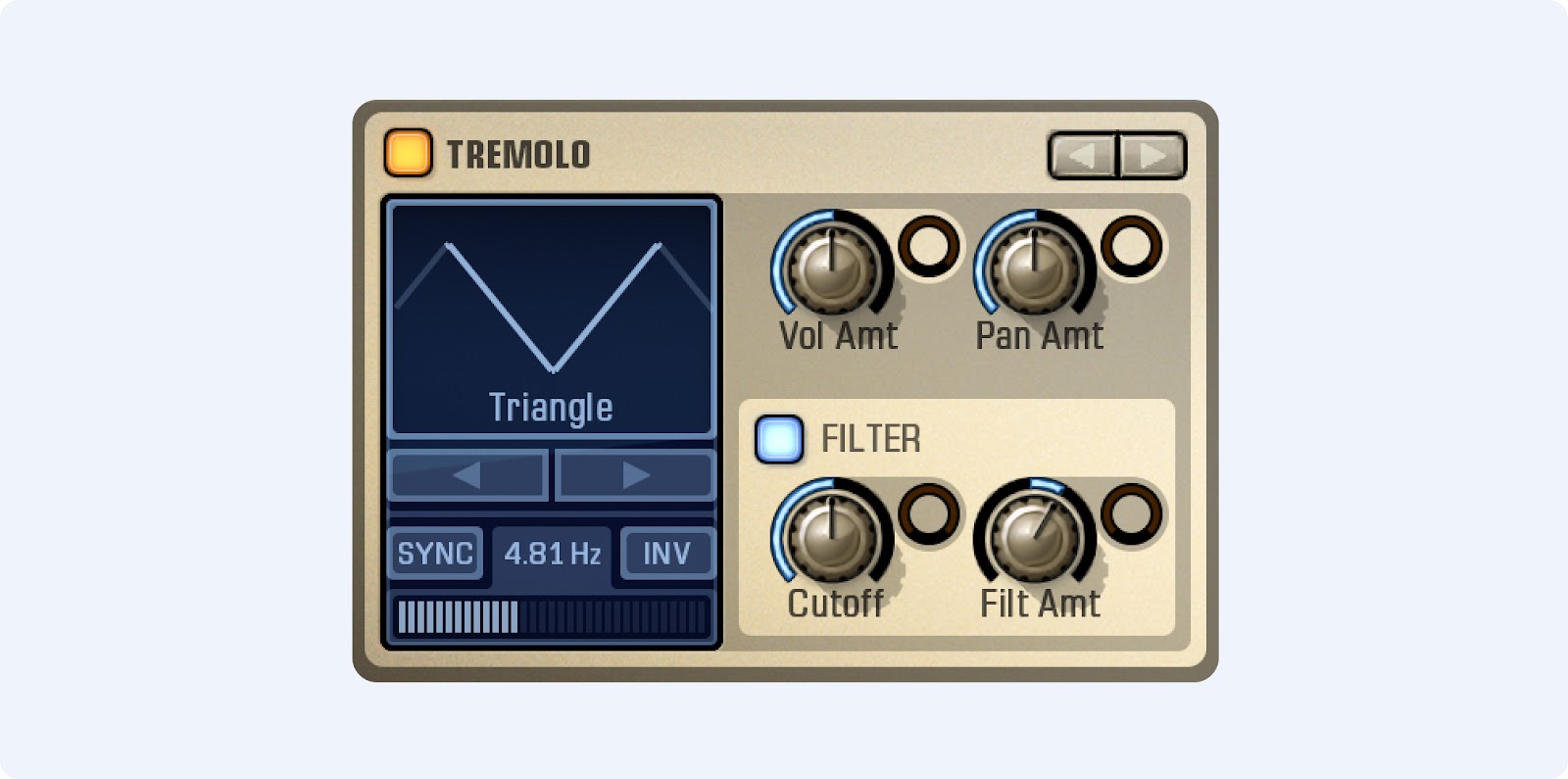Screen dimensions: 1568x779
Task: Toggle the blue FILTER enable button
Action: click(x=779, y=439)
